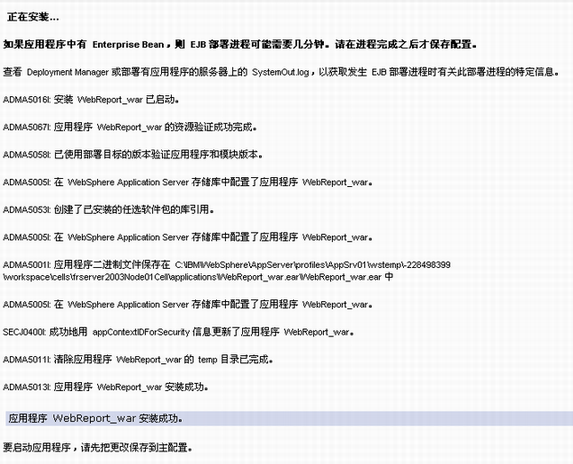Viewport: 573px width, 464px height.
Task: Click the highlighted WebReport_war success banner
Action: pyautogui.click(x=289, y=418)
